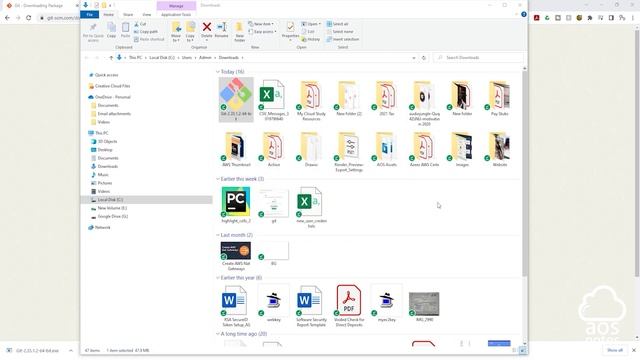Collapse the Last month group

point(218,235)
